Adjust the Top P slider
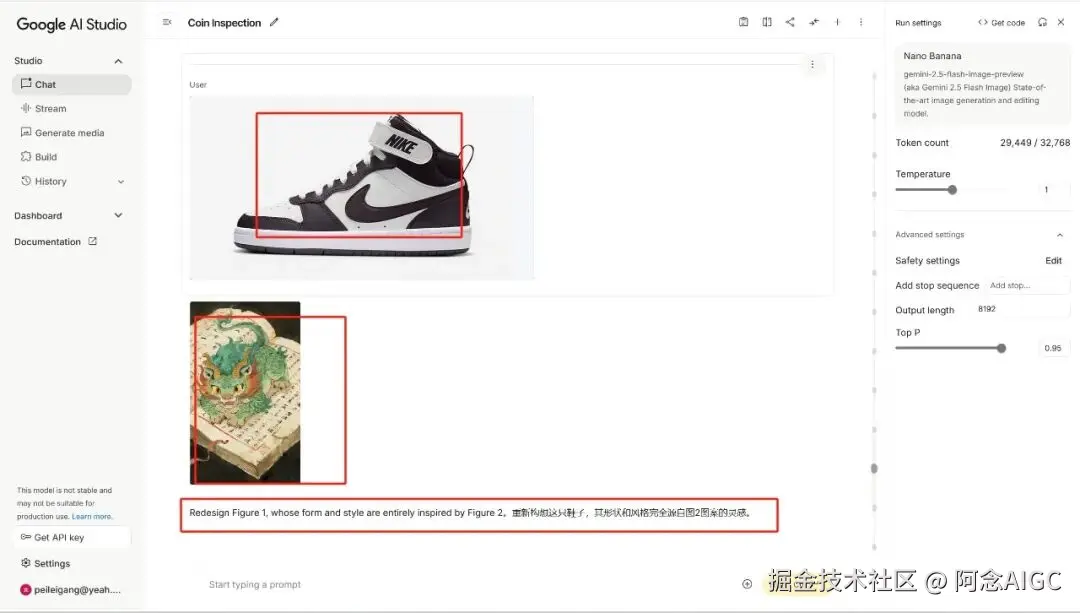Viewport: 1080px width, 613px height. [x=1001, y=348]
